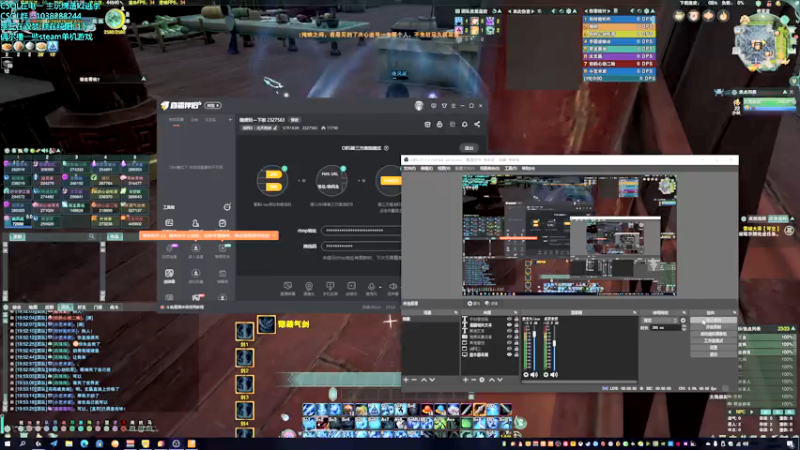Open Windows Start menu

(x=7, y=444)
